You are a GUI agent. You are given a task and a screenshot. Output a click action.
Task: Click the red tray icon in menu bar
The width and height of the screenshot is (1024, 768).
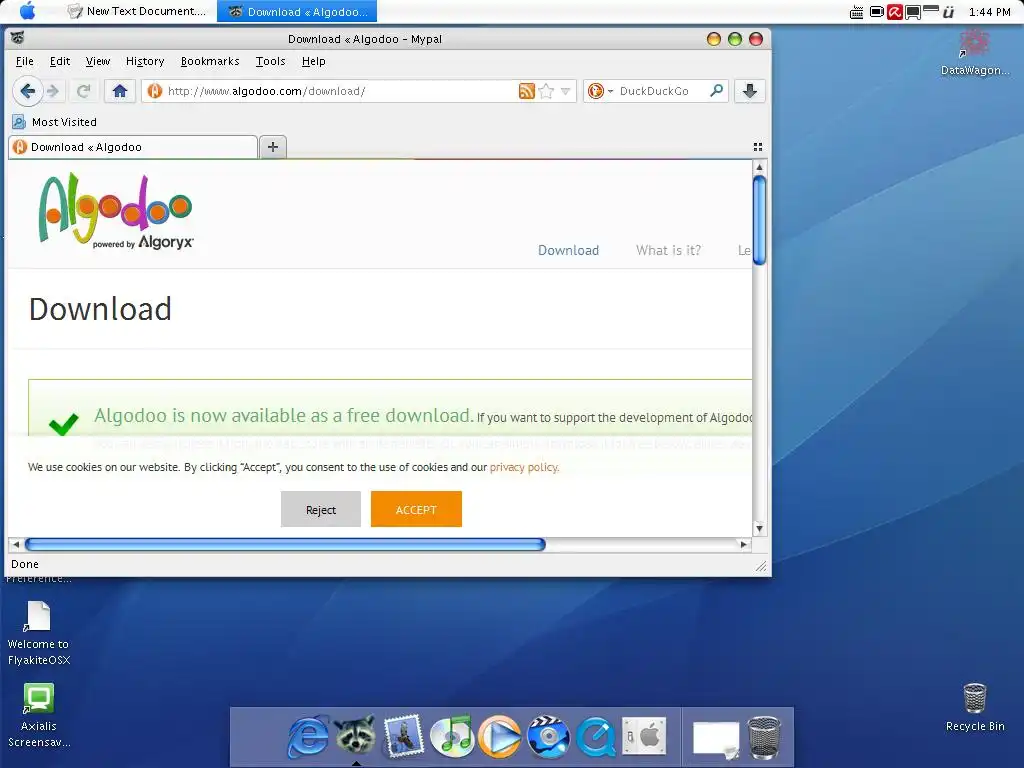click(895, 12)
